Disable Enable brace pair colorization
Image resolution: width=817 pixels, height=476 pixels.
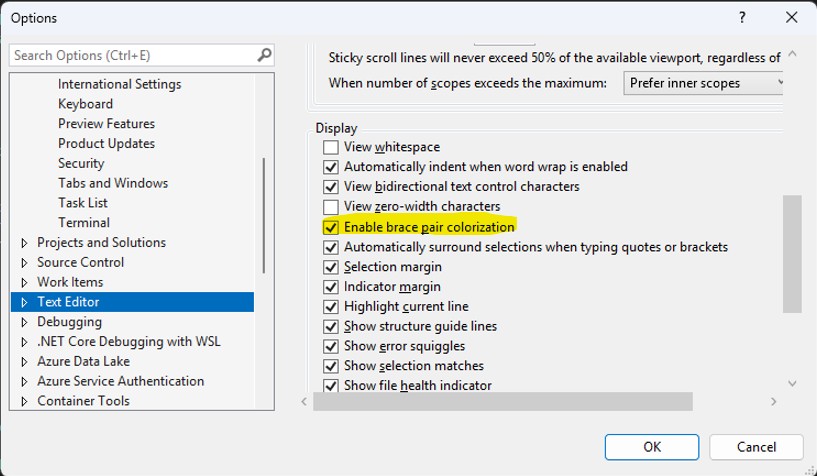coord(331,227)
